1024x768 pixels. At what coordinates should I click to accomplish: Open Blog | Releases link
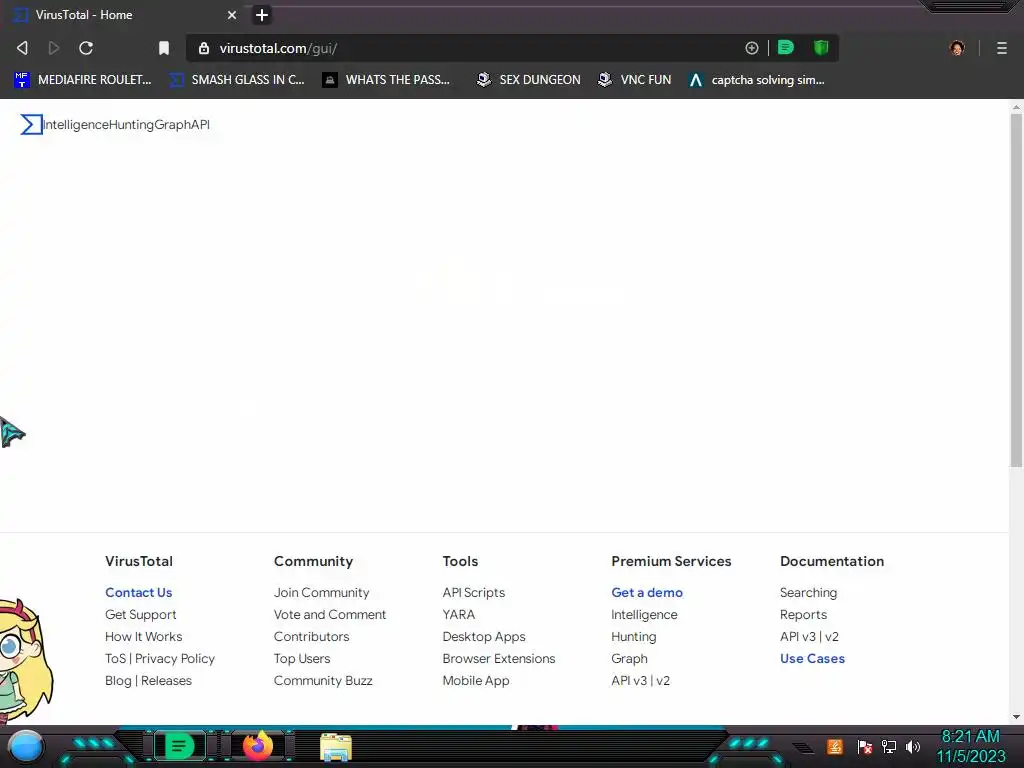click(x=148, y=680)
